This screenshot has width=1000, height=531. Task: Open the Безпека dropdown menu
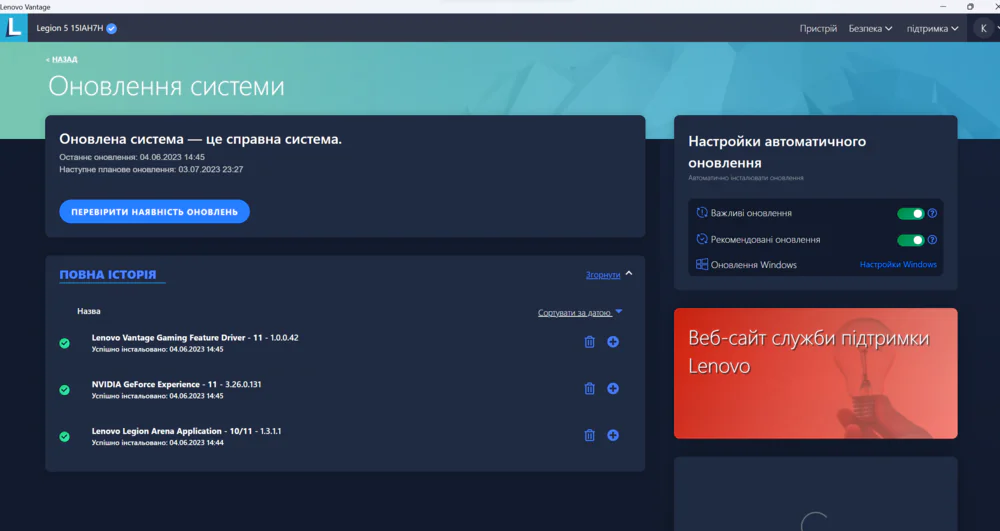click(870, 29)
